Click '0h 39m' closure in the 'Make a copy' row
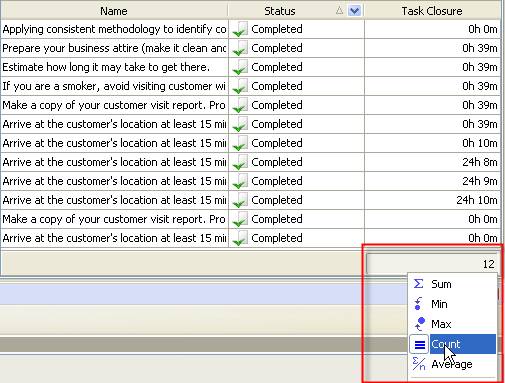505x383 pixels. point(480,105)
